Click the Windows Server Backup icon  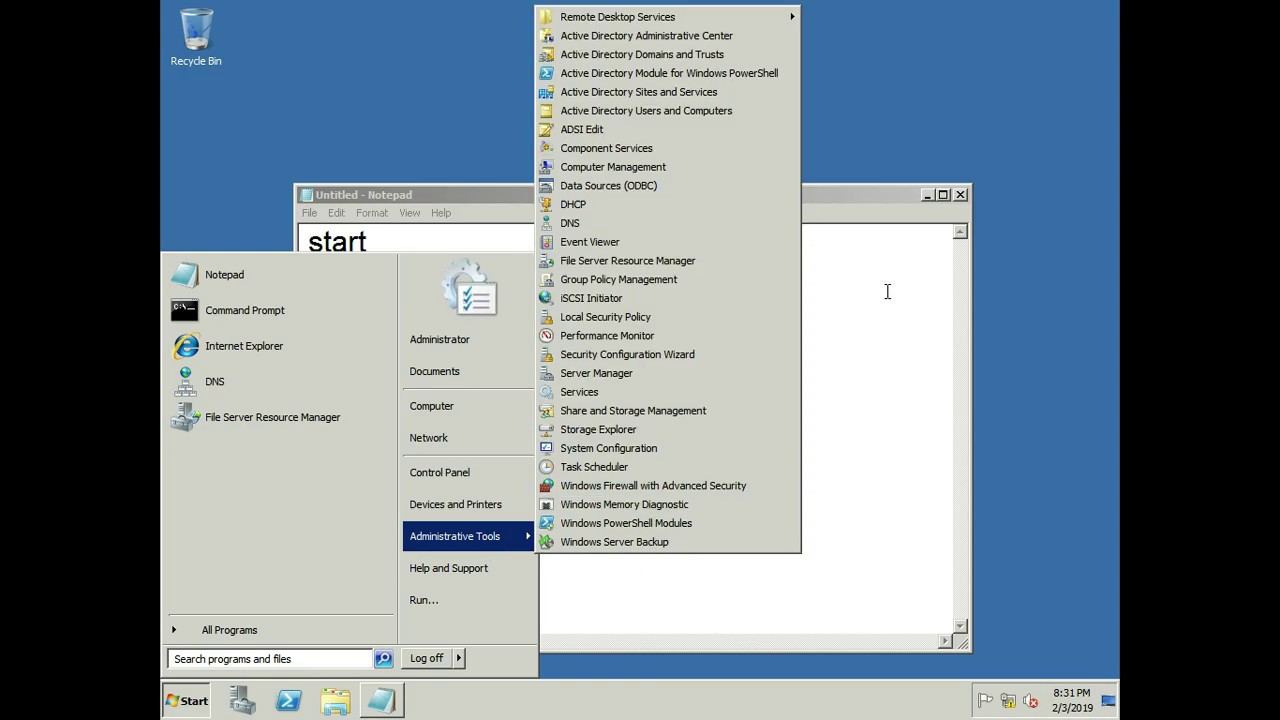tap(546, 542)
